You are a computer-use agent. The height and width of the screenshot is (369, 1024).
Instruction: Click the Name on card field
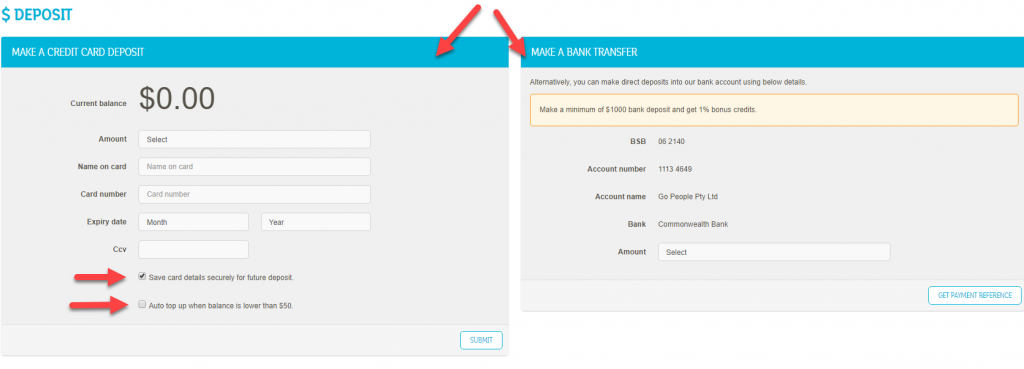(255, 167)
